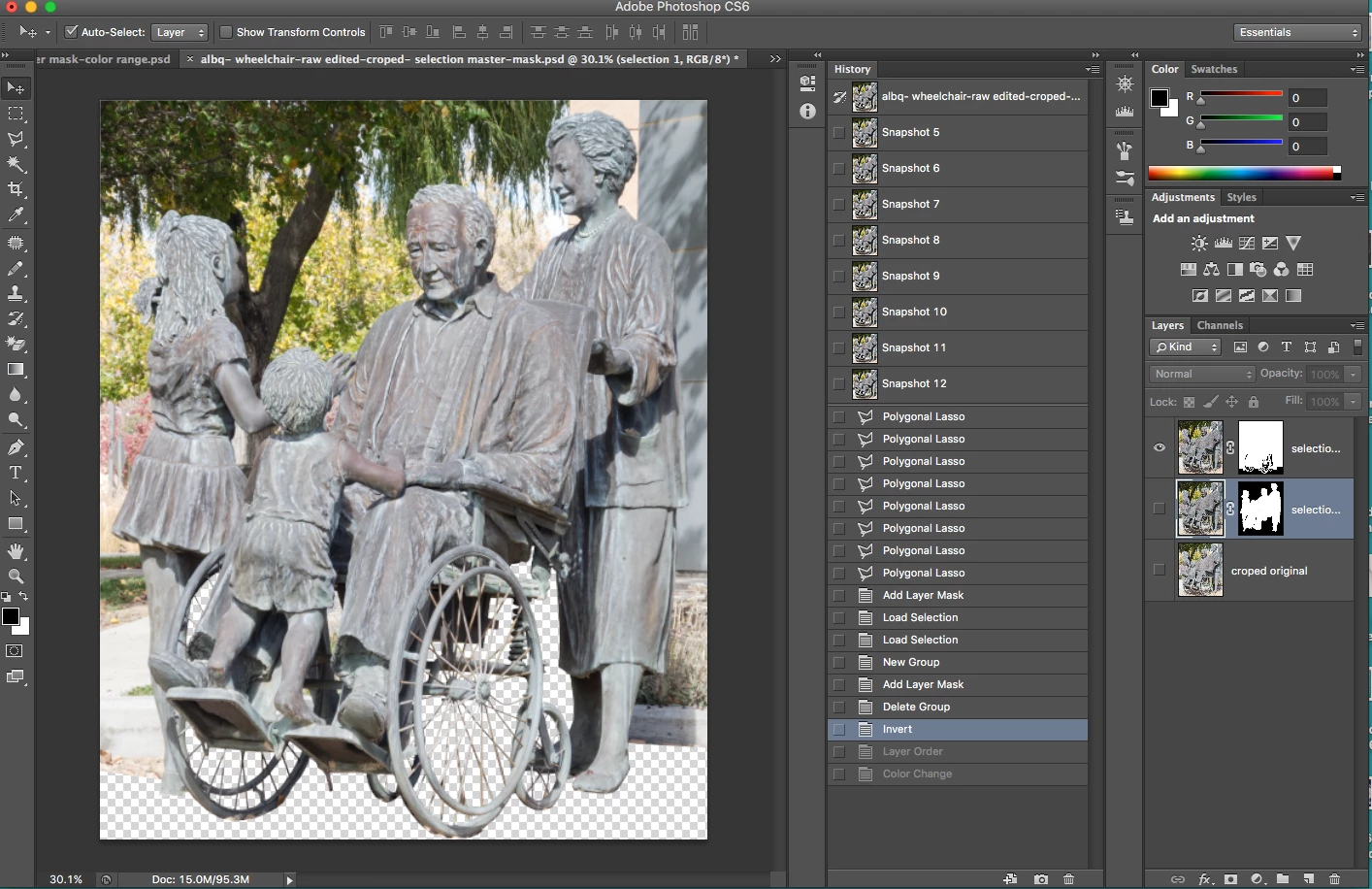Toggle Auto-Select checkbox
The image size is (1372, 889).
coord(71,32)
